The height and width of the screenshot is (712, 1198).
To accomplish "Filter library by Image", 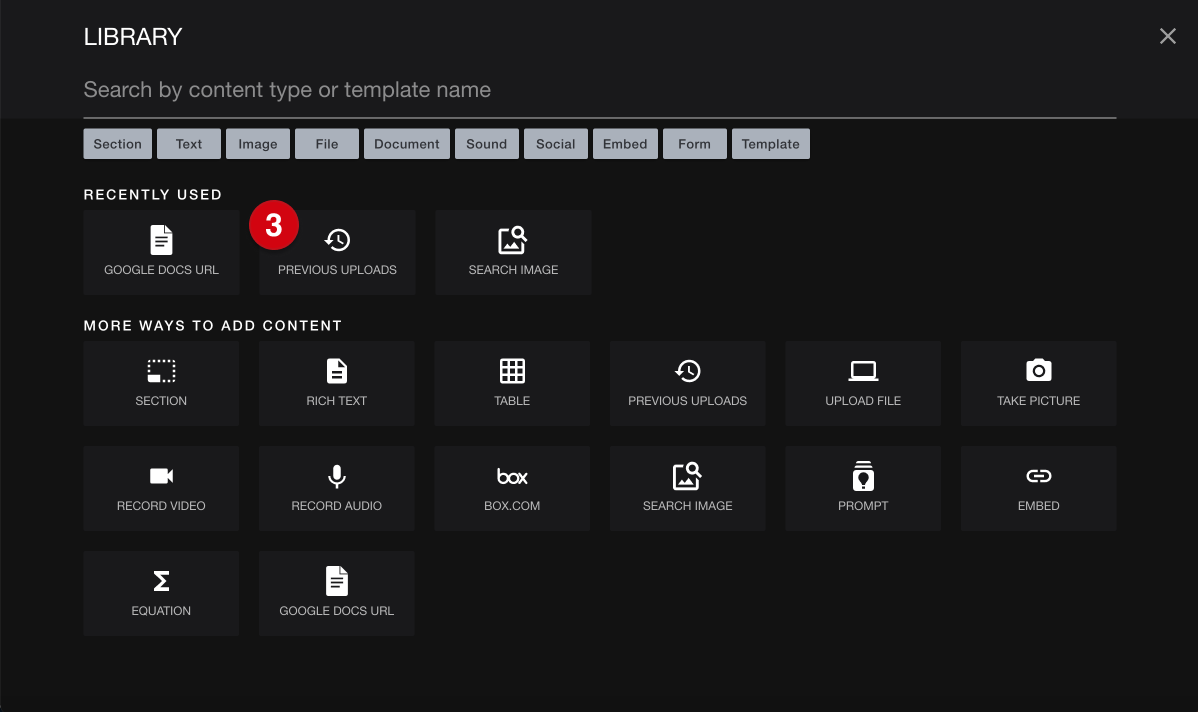I will click(257, 144).
